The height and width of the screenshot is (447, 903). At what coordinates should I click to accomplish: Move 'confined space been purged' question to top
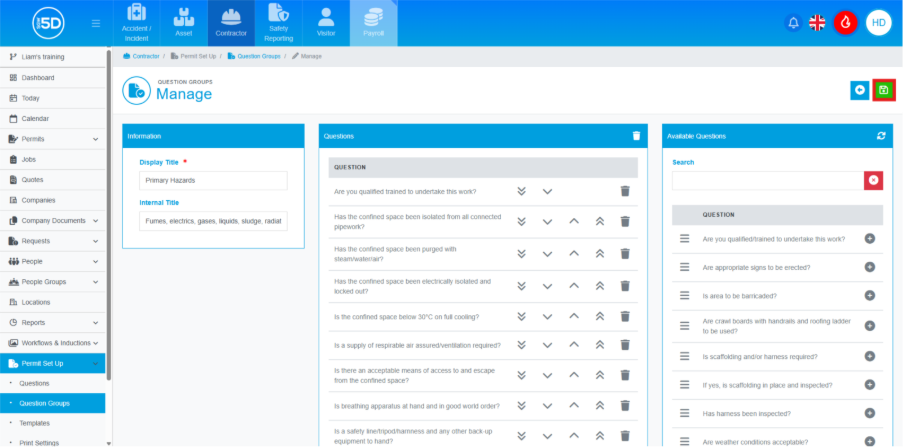[601, 254]
